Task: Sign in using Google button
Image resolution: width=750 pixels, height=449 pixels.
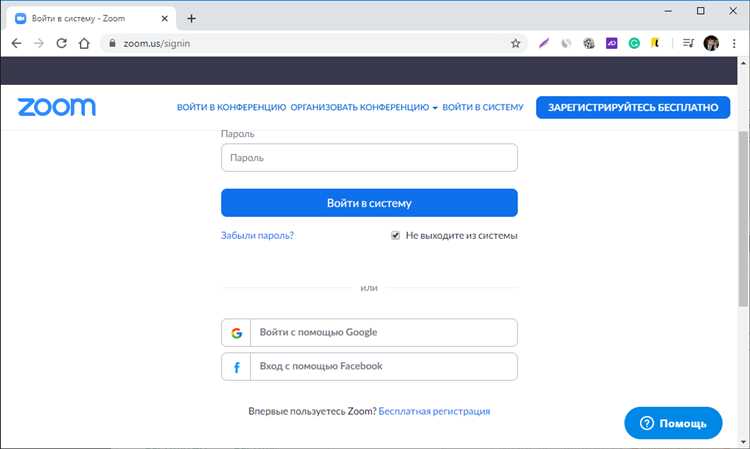Action: 369,333
